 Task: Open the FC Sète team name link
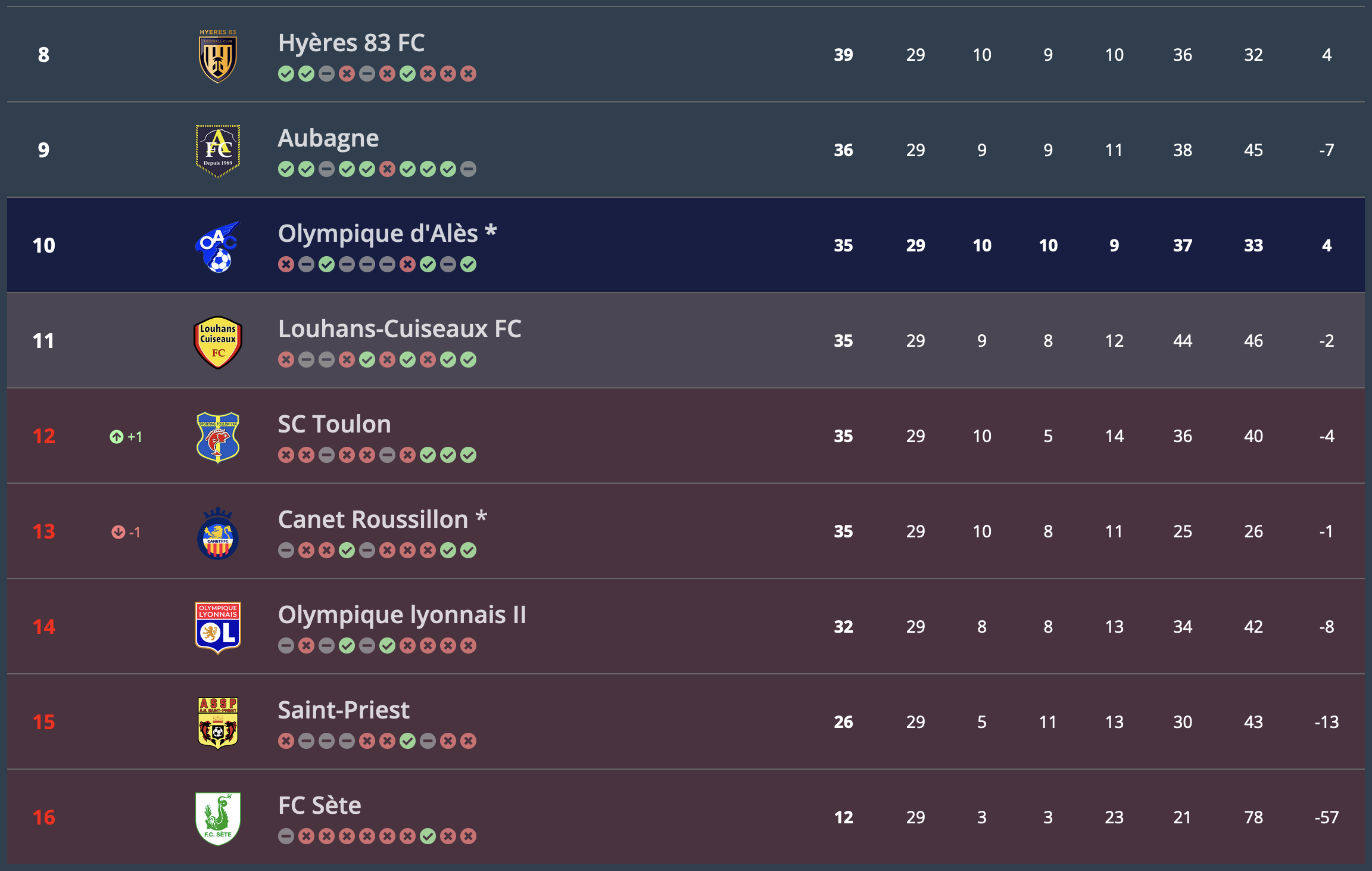tap(320, 805)
